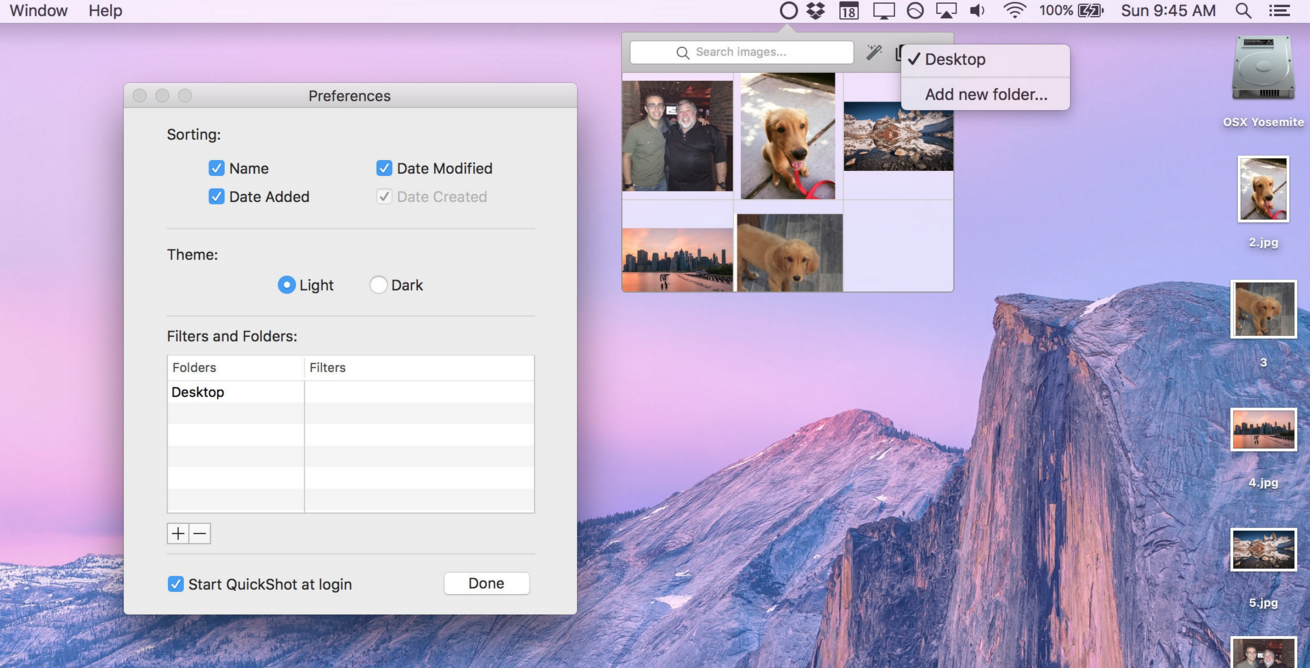Open the display monitor menu bar icon
Screen dimensions: 1310x668
click(883, 11)
